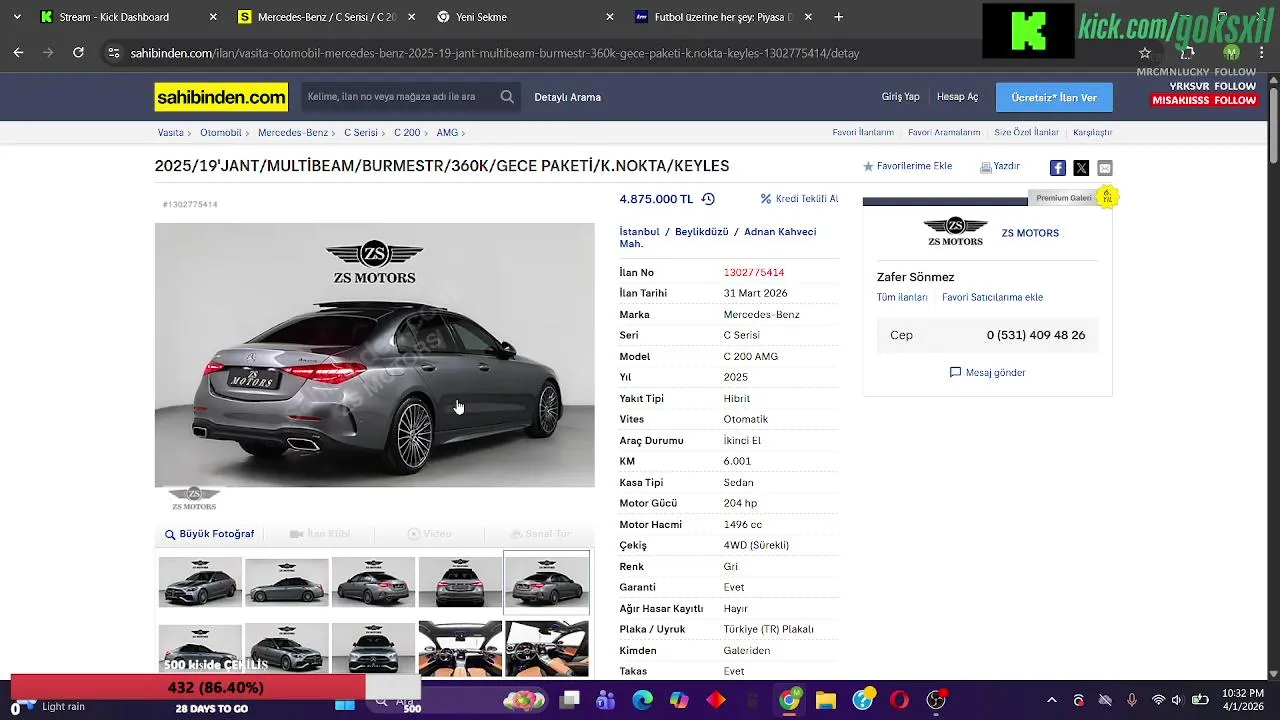Viewport: 1280px width, 720px height.
Task: Click Giriş Yap
Action: 900,97
